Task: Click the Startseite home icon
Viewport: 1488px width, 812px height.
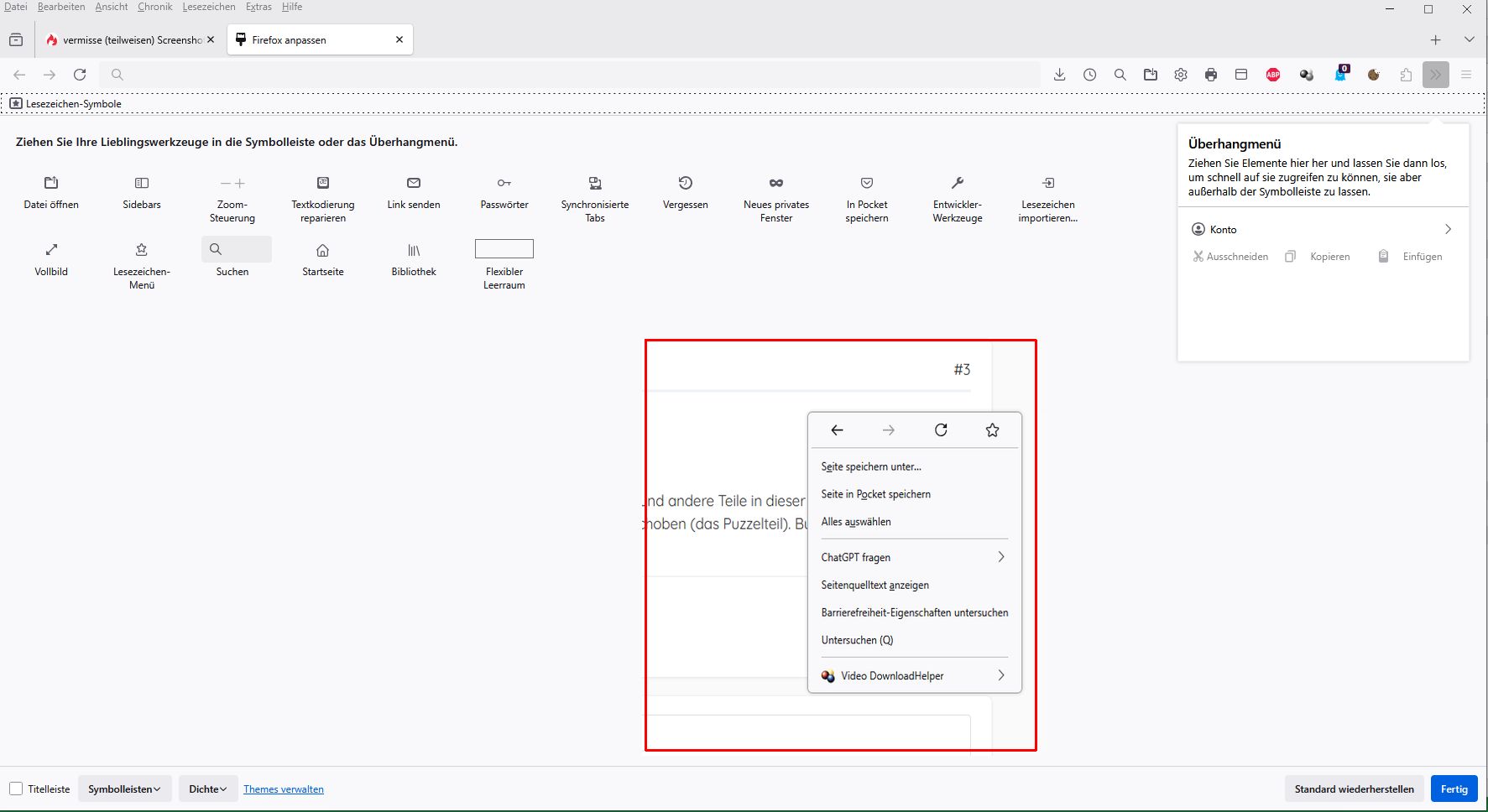Action: 323,250
